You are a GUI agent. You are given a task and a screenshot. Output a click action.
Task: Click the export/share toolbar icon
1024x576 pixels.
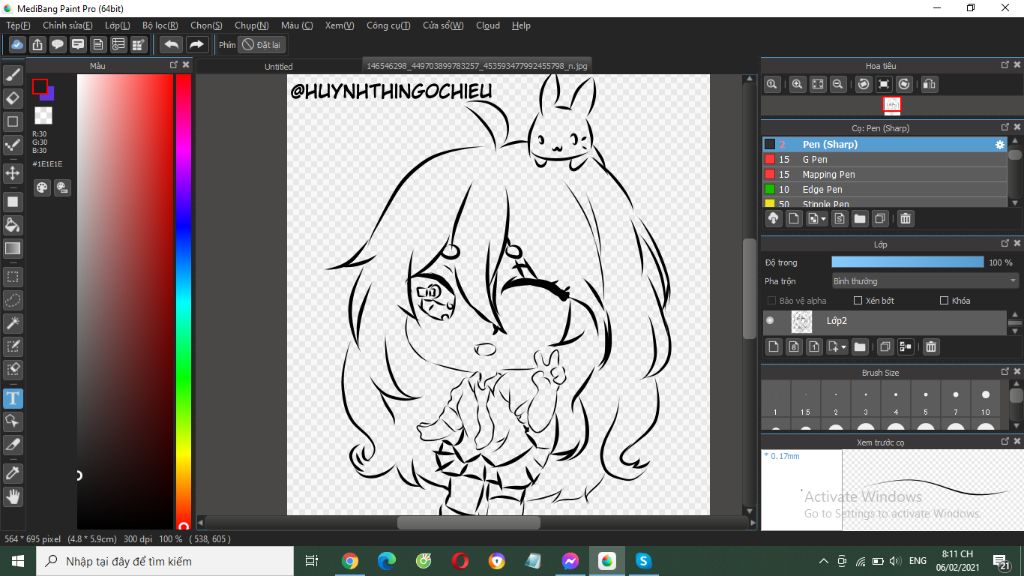pyautogui.click(x=37, y=44)
